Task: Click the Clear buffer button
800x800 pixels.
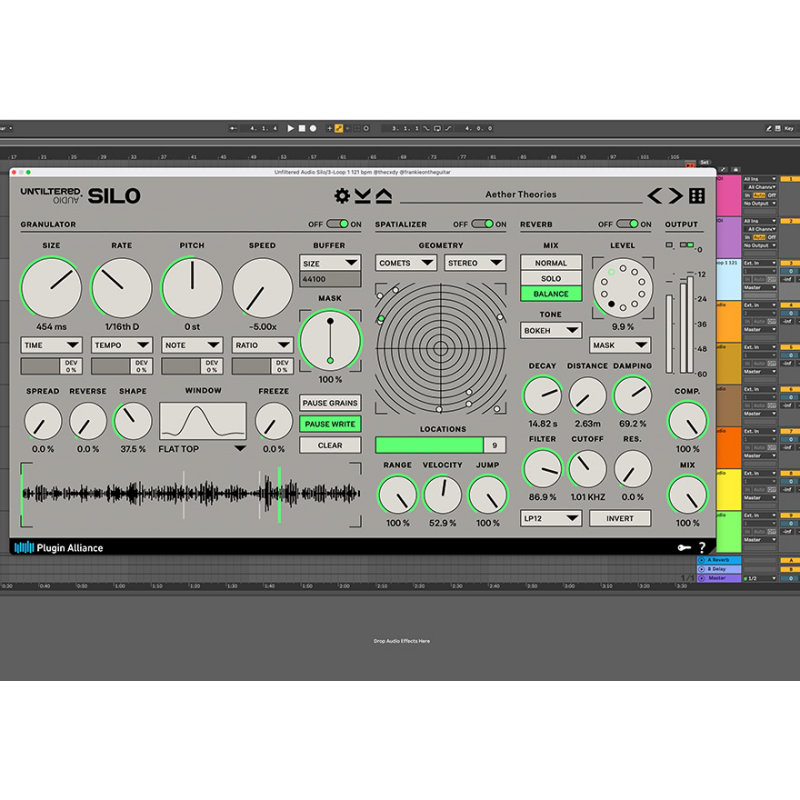Action: tap(330, 445)
